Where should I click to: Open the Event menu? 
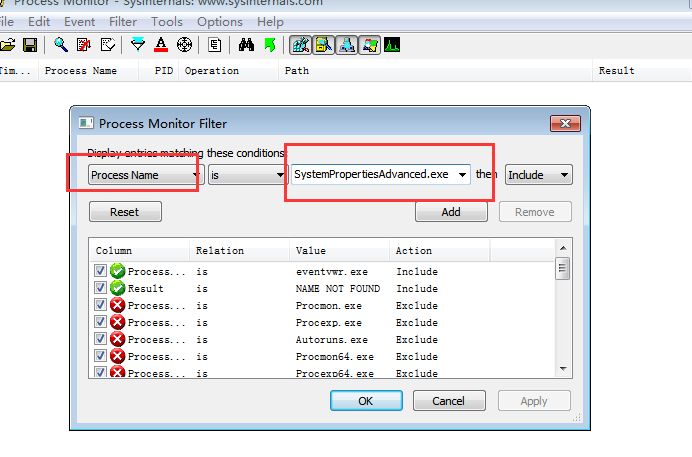coord(79,22)
